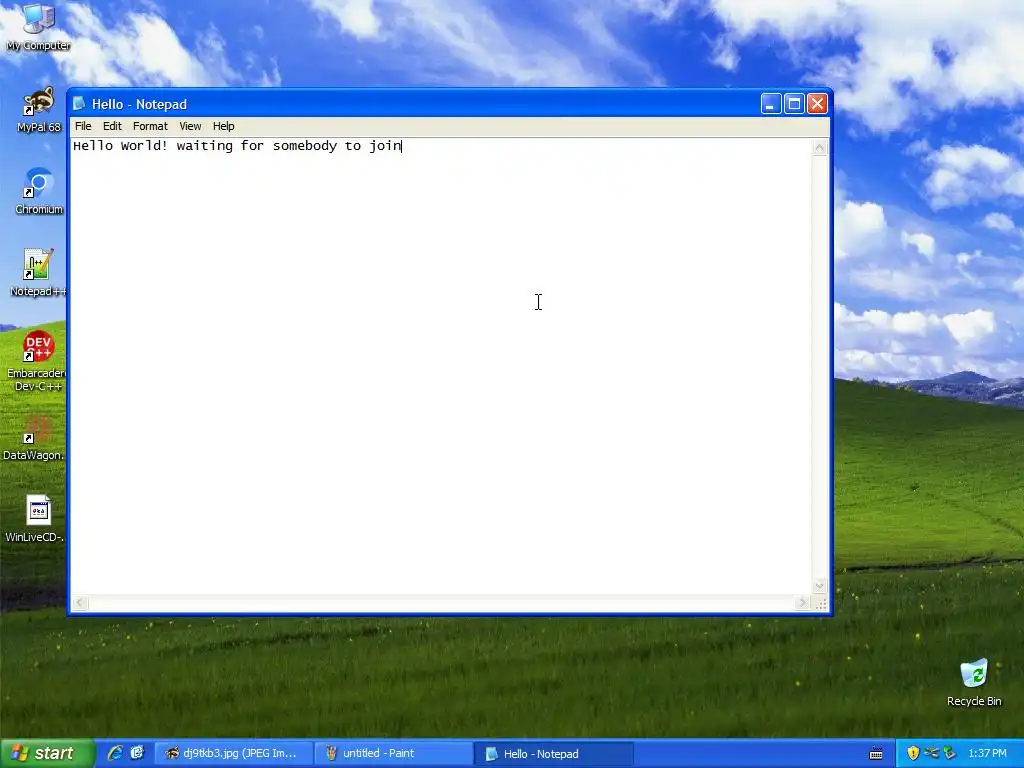This screenshot has height=768, width=1024.
Task: Open the Edit menu in Notepad
Action: (112, 126)
